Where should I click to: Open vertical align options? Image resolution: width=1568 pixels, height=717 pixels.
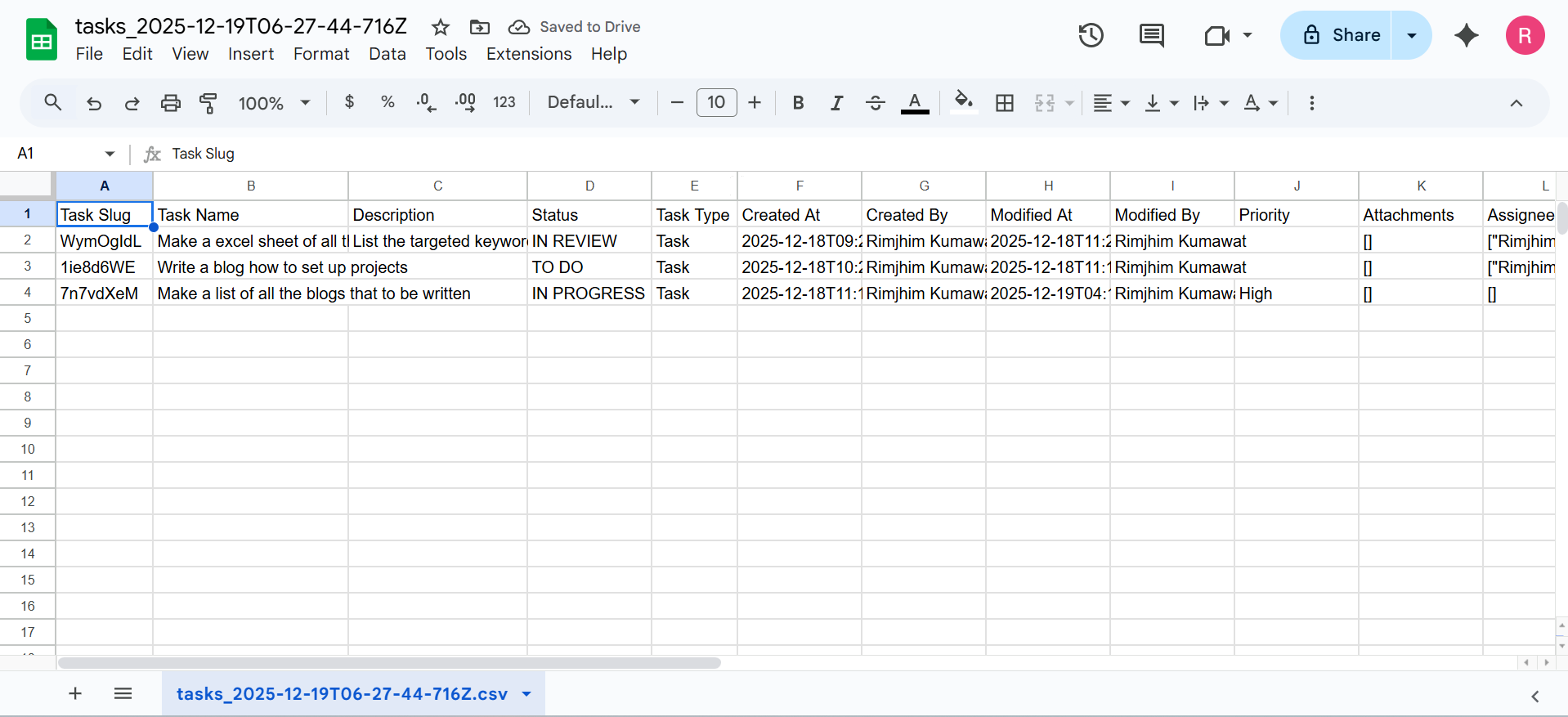coord(1162,103)
